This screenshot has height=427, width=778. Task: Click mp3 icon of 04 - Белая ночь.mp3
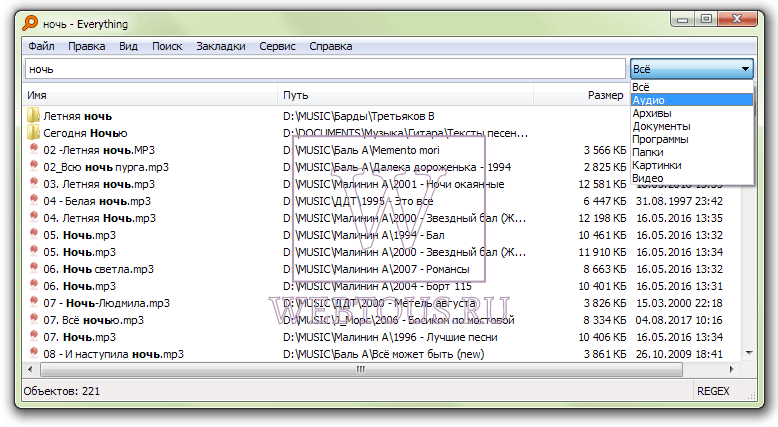pyautogui.click(x=34, y=201)
